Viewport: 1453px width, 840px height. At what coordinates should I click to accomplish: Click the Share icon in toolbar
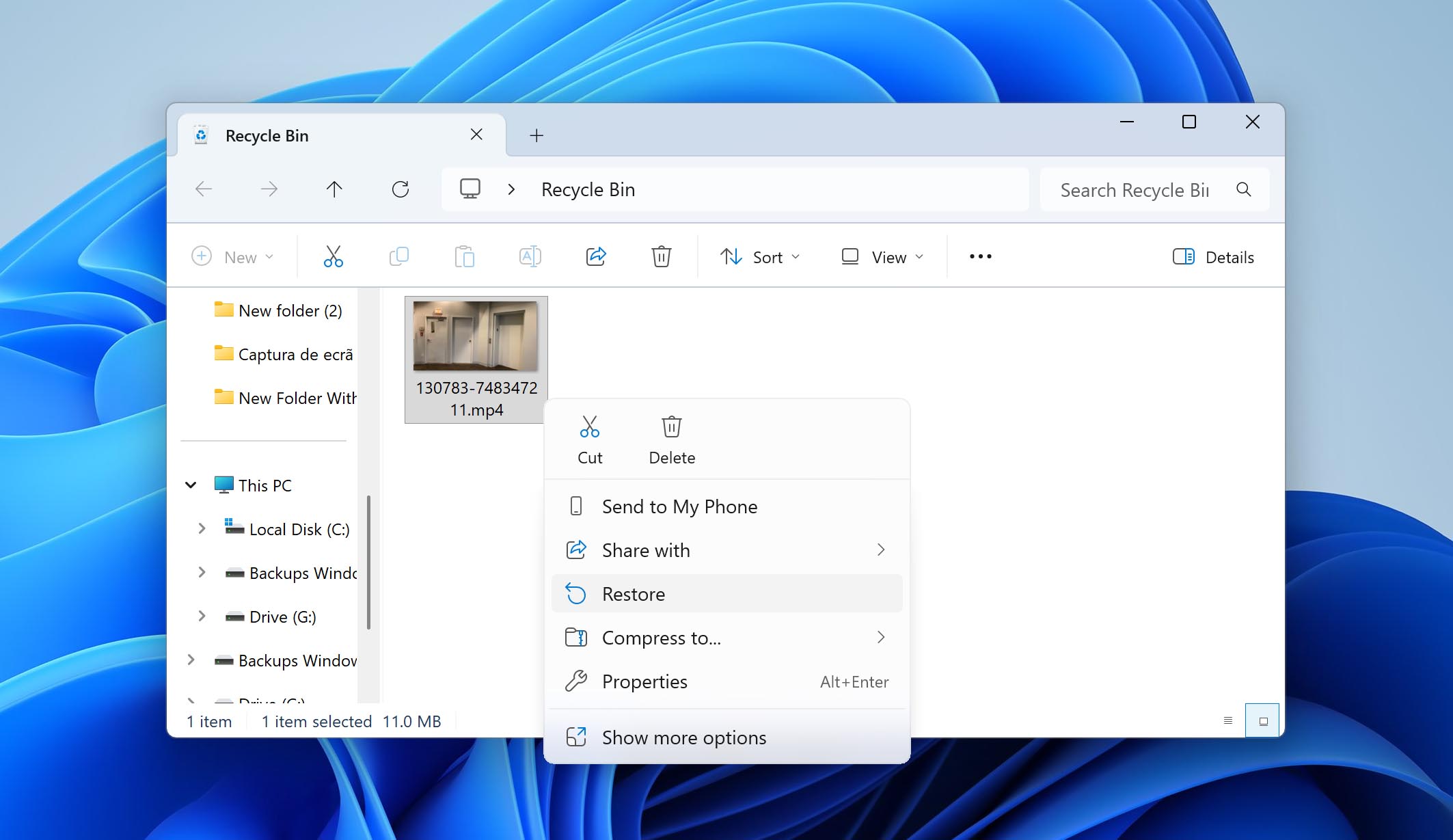596,257
